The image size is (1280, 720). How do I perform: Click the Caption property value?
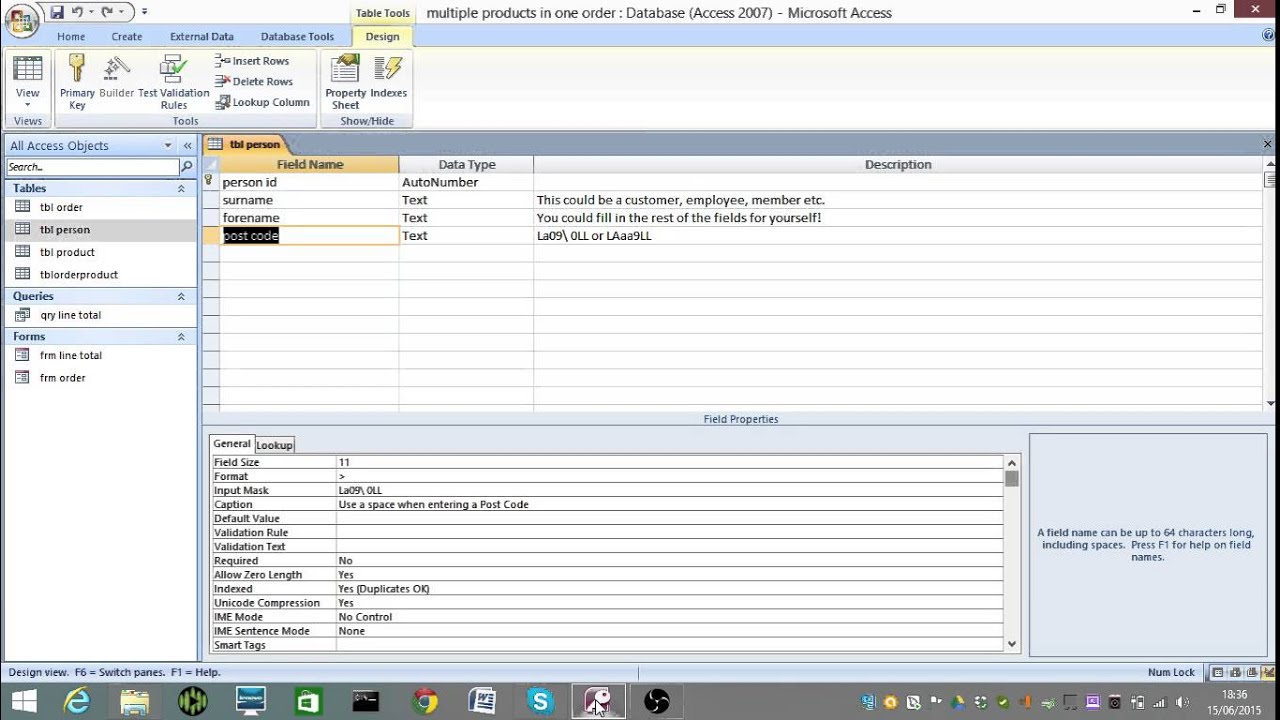pos(669,505)
